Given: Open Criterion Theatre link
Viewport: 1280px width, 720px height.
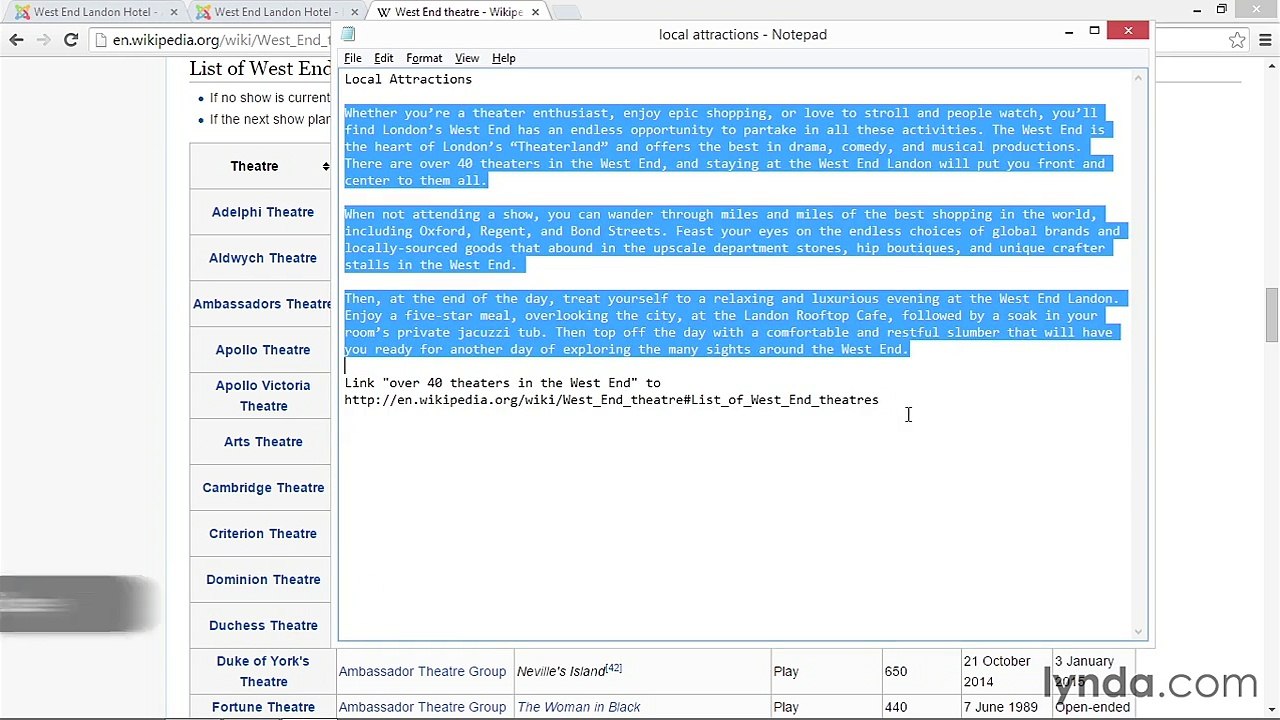Looking at the screenshot, I should [263, 534].
